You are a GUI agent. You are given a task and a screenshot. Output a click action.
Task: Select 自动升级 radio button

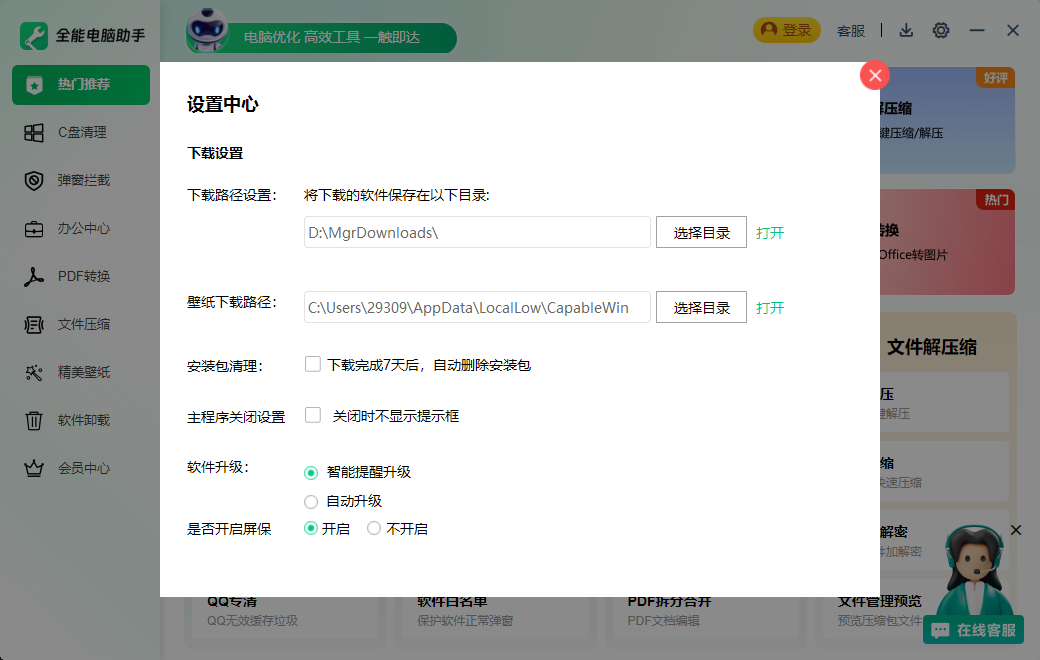coord(311,501)
